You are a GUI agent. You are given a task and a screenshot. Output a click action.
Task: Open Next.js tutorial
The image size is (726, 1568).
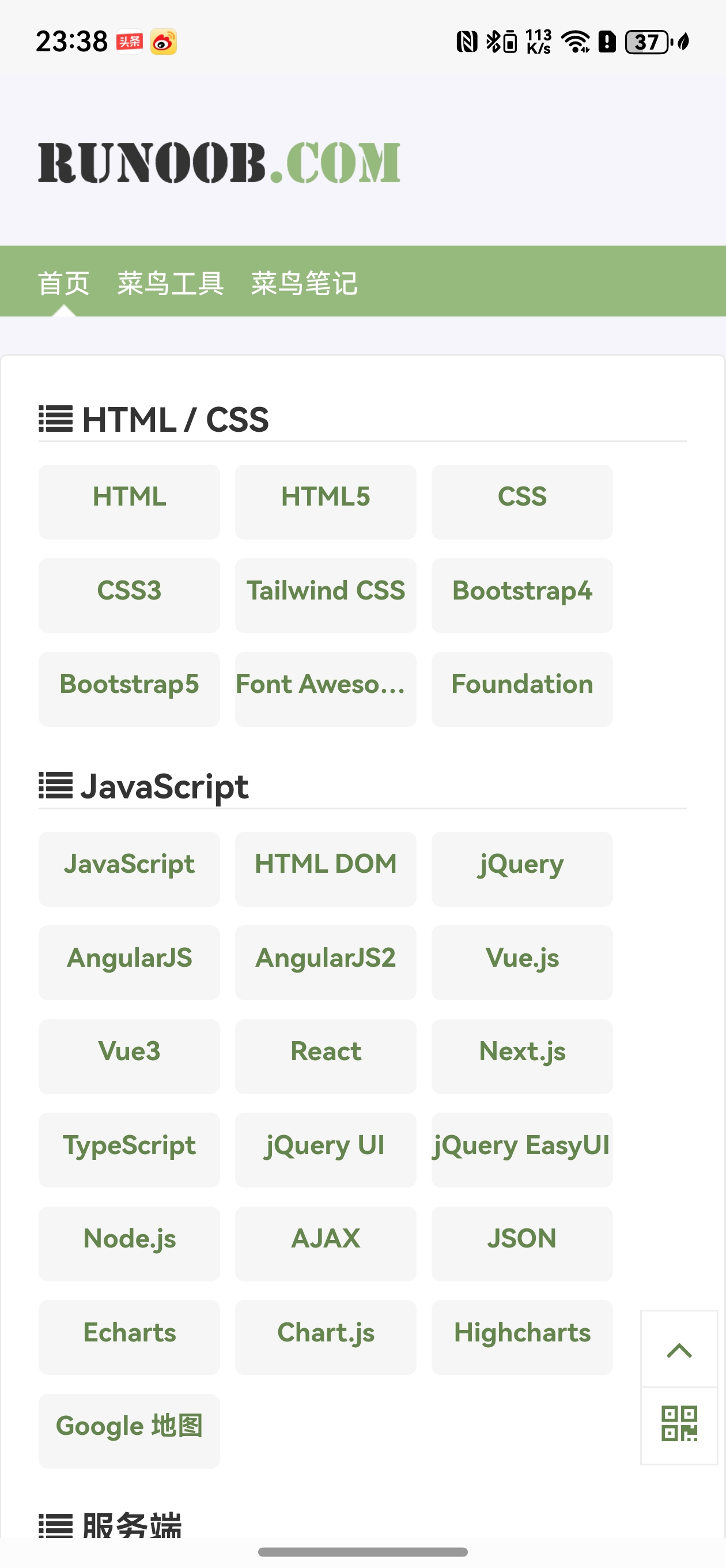(522, 1057)
